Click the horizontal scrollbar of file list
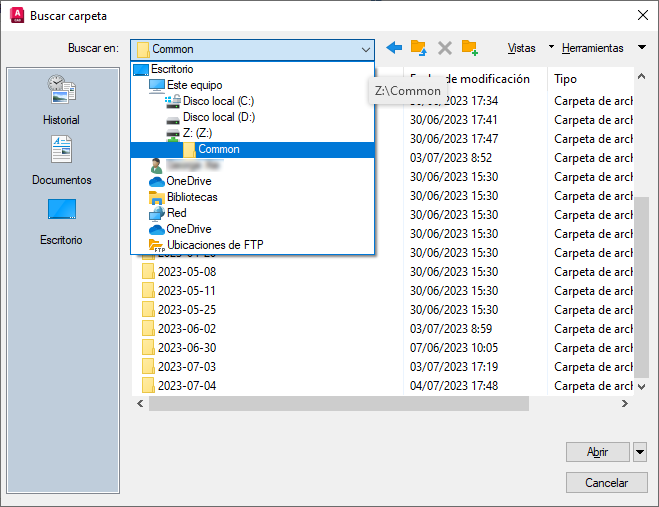The height and width of the screenshot is (507, 659). [x=338, y=403]
